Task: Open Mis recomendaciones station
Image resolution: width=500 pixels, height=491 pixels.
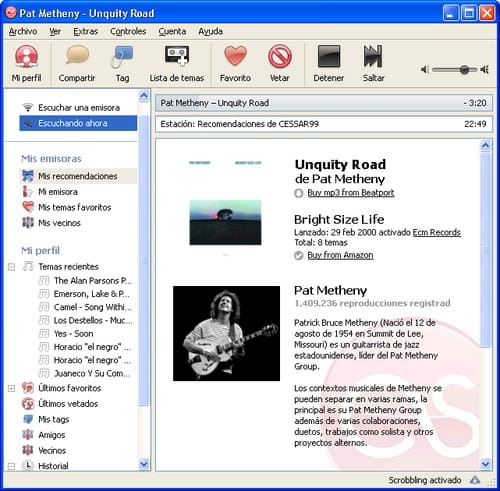Action: (x=78, y=176)
